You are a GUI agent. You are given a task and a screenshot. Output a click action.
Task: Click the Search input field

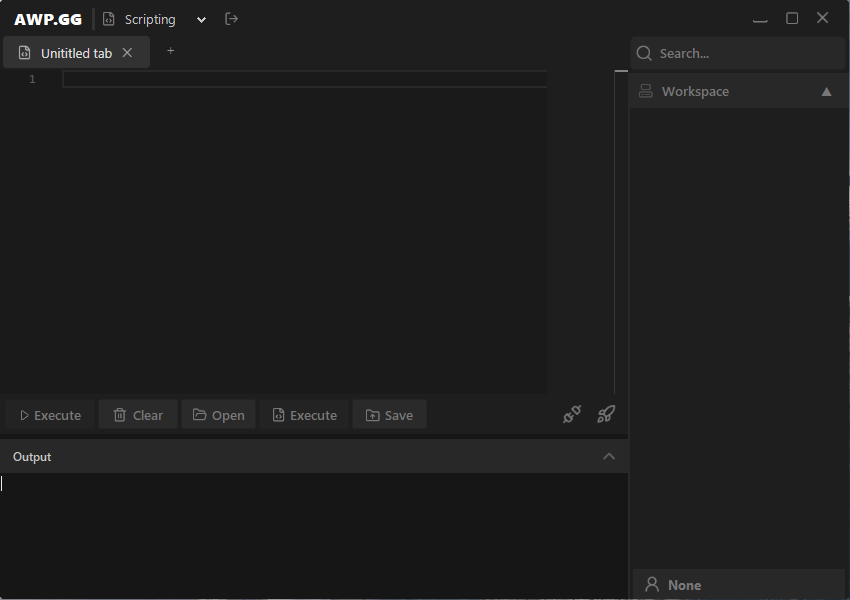point(745,53)
